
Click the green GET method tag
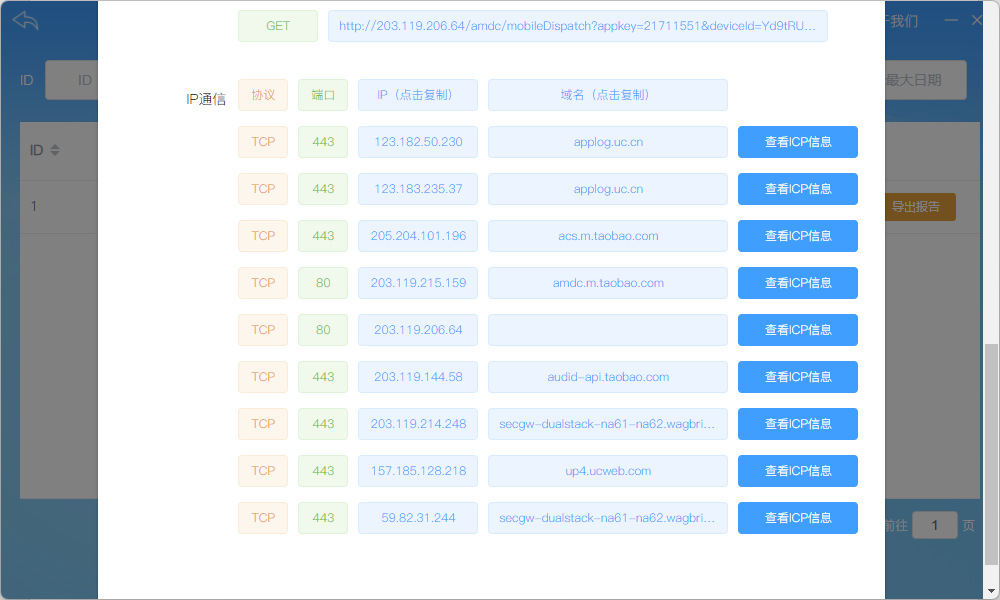[x=278, y=26]
